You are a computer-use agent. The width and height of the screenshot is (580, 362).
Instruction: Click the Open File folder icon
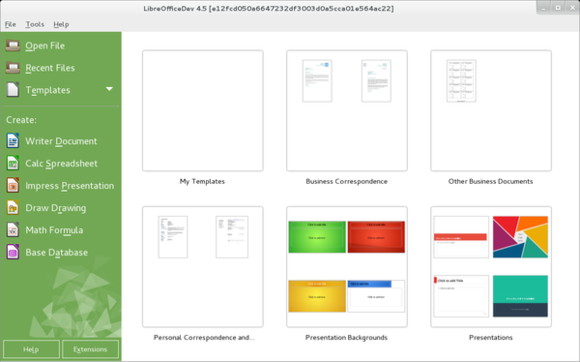pyautogui.click(x=13, y=45)
